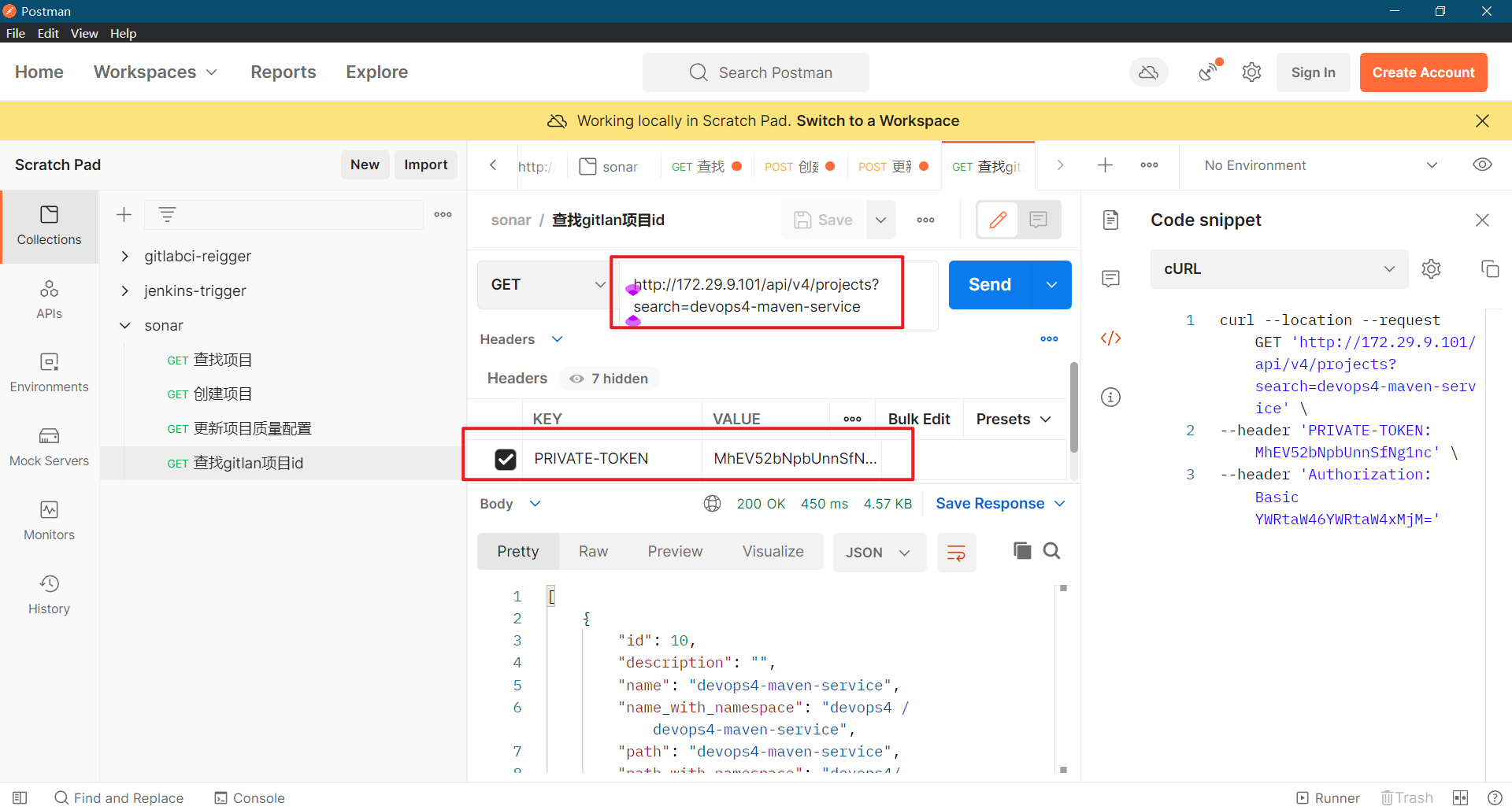This screenshot has width=1512, height=810.
Task: Open the Help menu
Action: click(x=124, y=33)
